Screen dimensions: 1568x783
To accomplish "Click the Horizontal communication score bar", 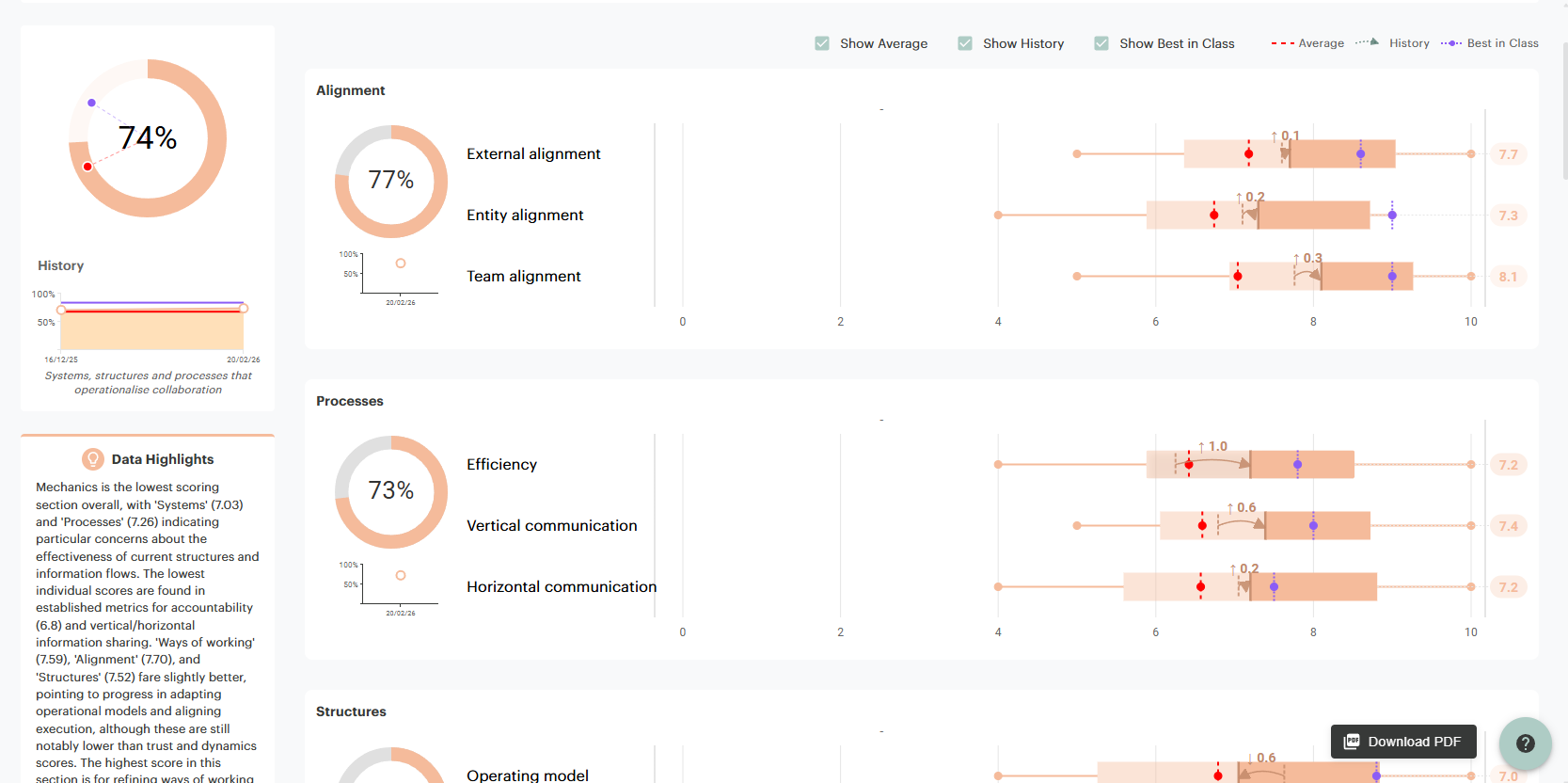I will point(1250,586).
